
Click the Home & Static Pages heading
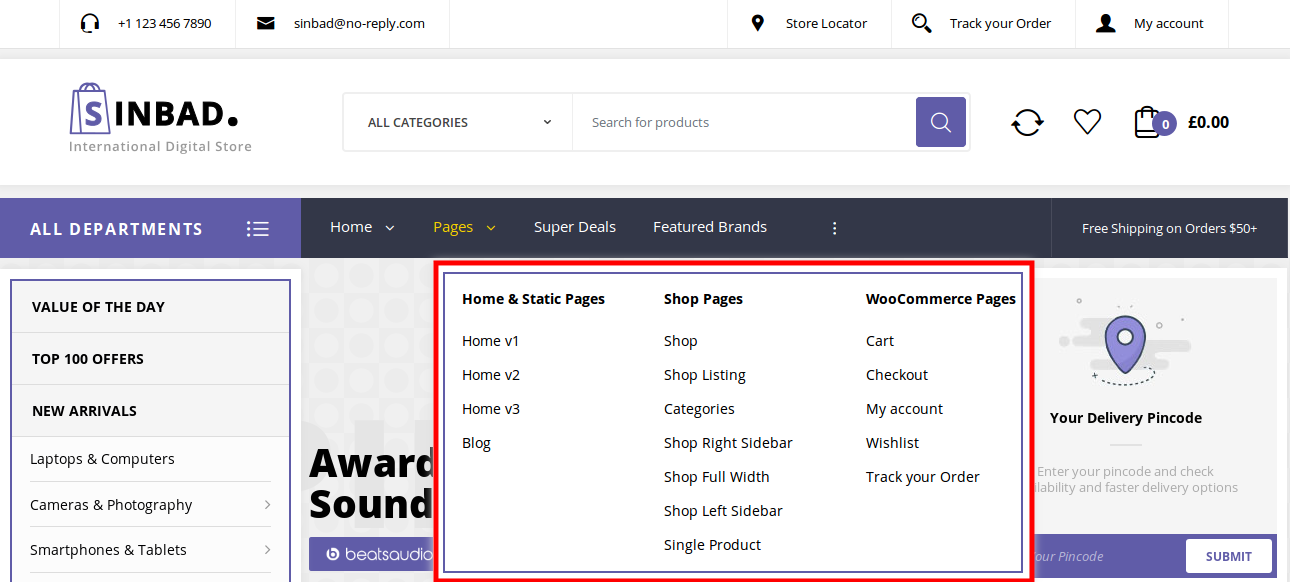(x=534, y=299)
